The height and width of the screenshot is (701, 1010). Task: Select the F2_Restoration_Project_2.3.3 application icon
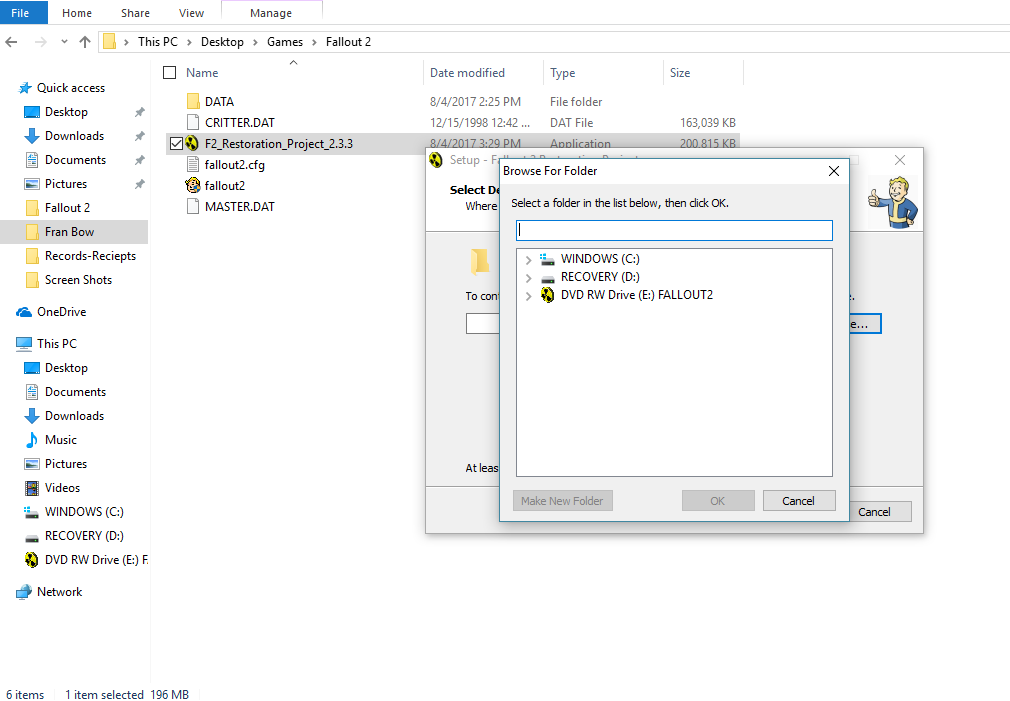tap(192, 143)
